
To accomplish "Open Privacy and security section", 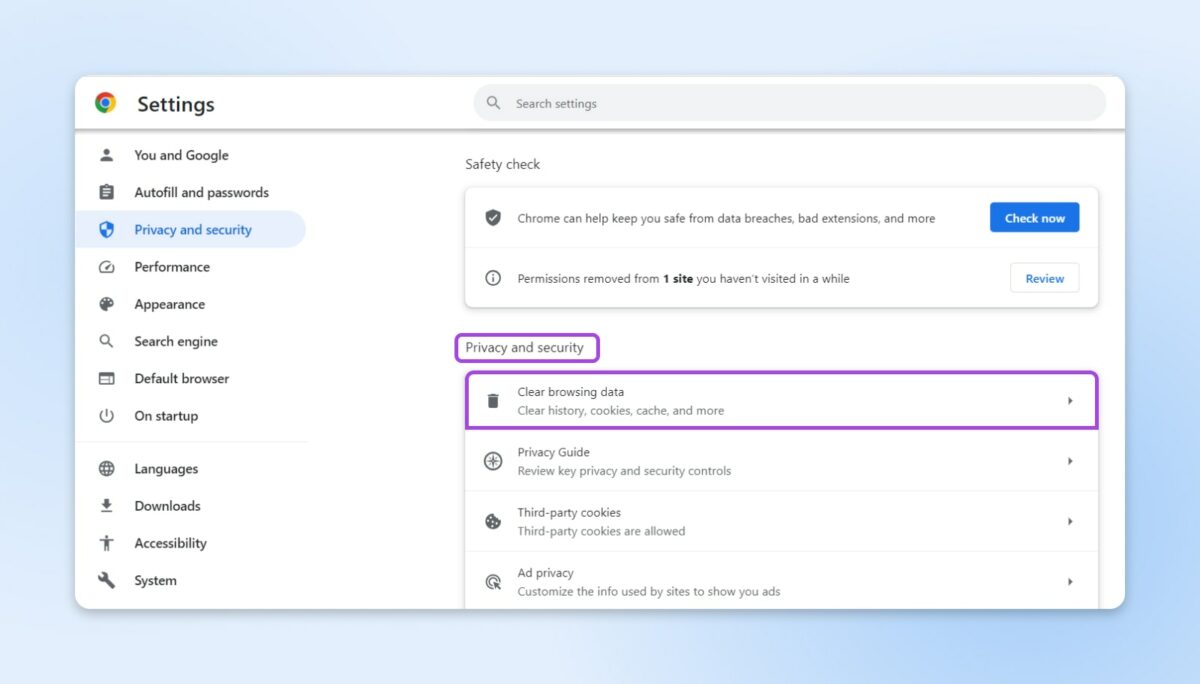I will point(192,230).
